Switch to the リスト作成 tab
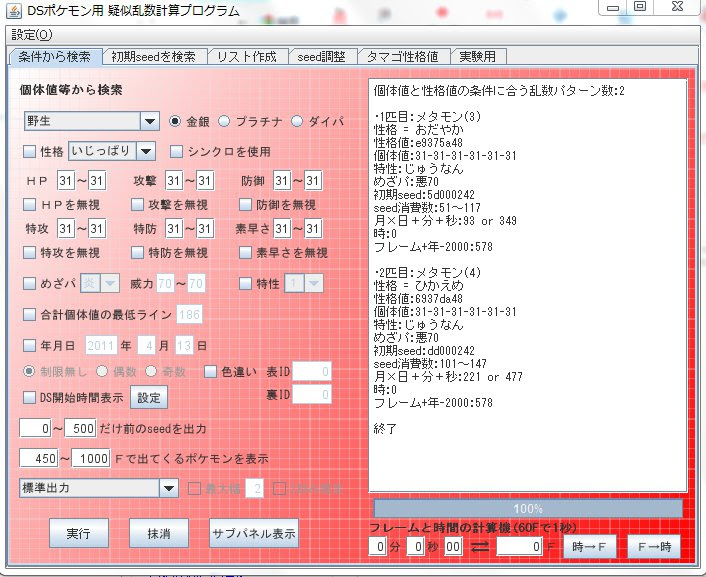 tap(247, 57)
